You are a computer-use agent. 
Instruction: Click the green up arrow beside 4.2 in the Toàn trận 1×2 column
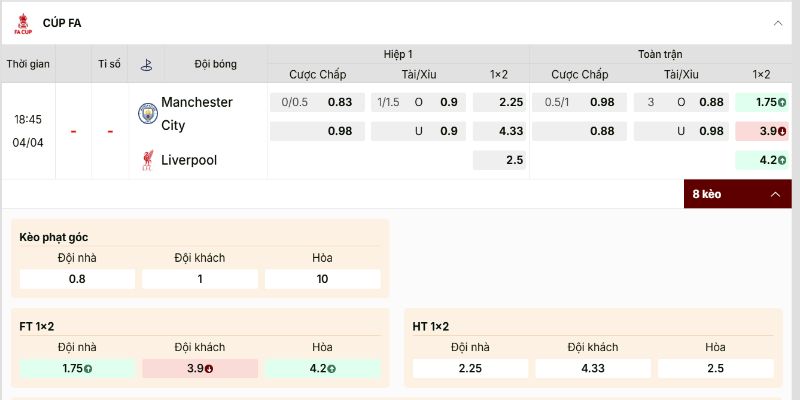pyautogui.click(x=781, y=160)
